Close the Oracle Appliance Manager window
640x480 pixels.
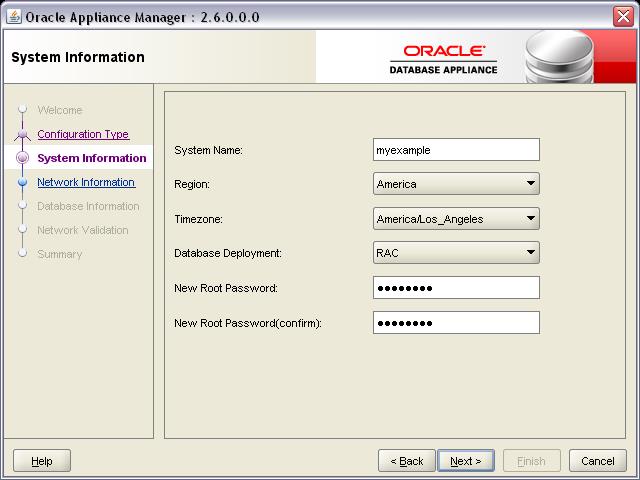(x=623, y=17)
